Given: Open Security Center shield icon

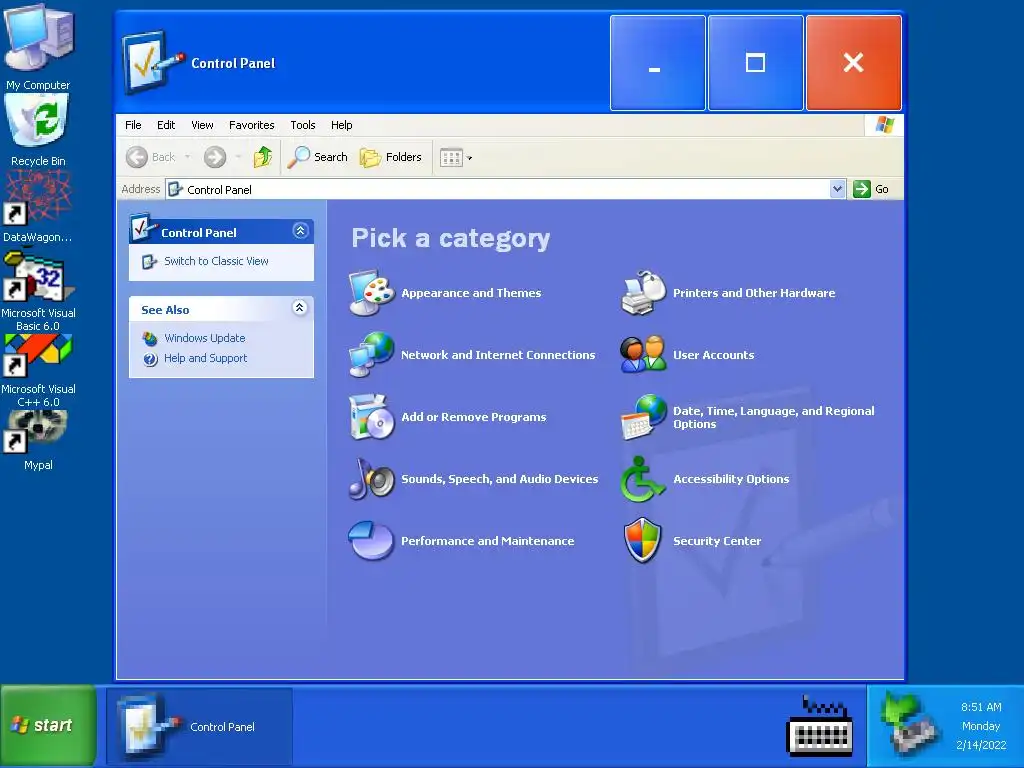Looking at the screenshot, I should click(x=643, y=541).
